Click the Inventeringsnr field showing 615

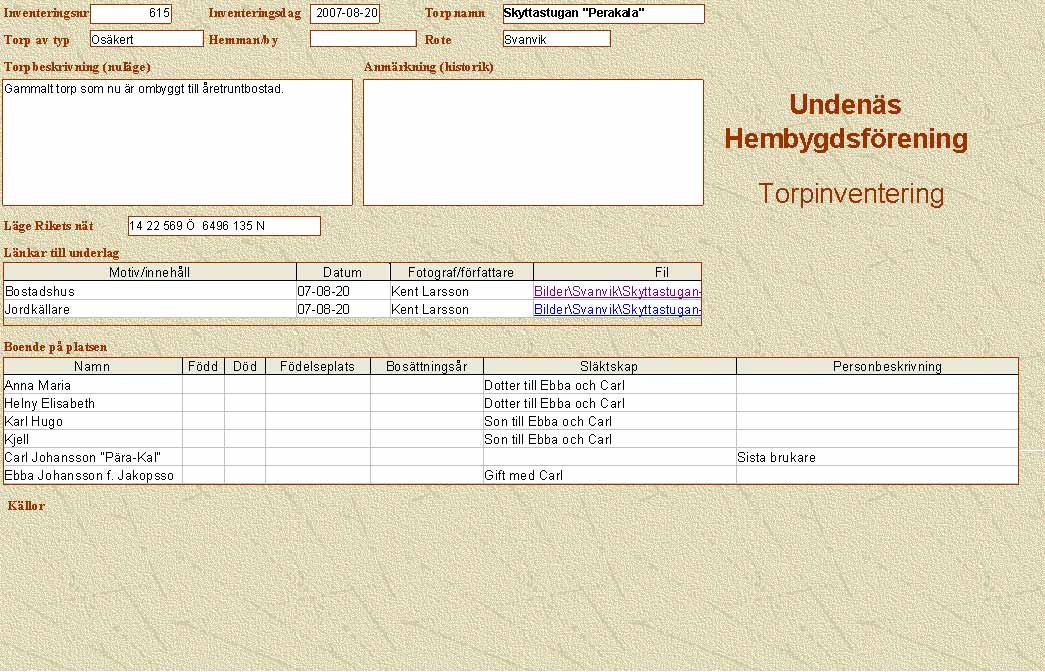coord(131,14)
